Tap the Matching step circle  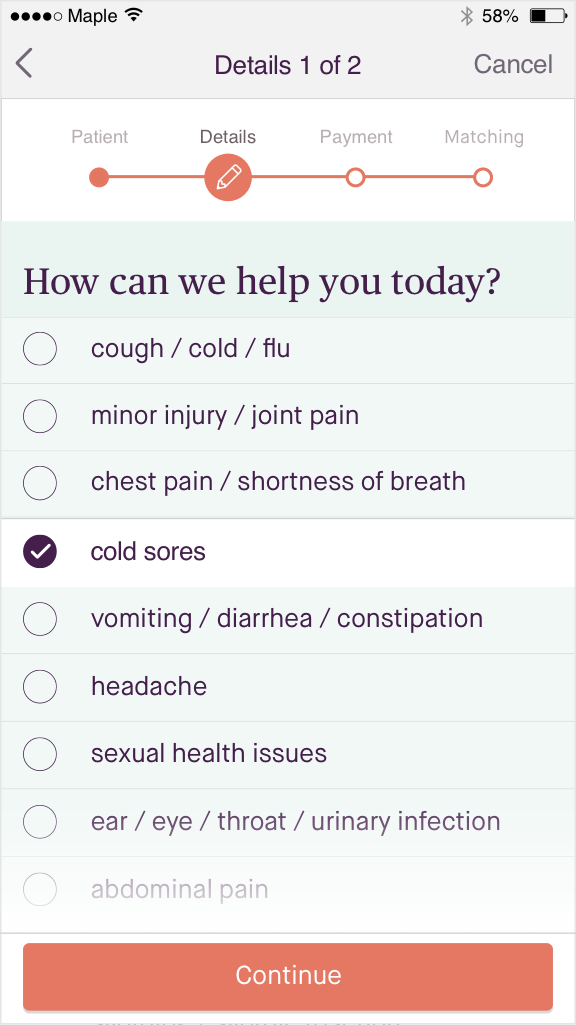click(483, 177)
